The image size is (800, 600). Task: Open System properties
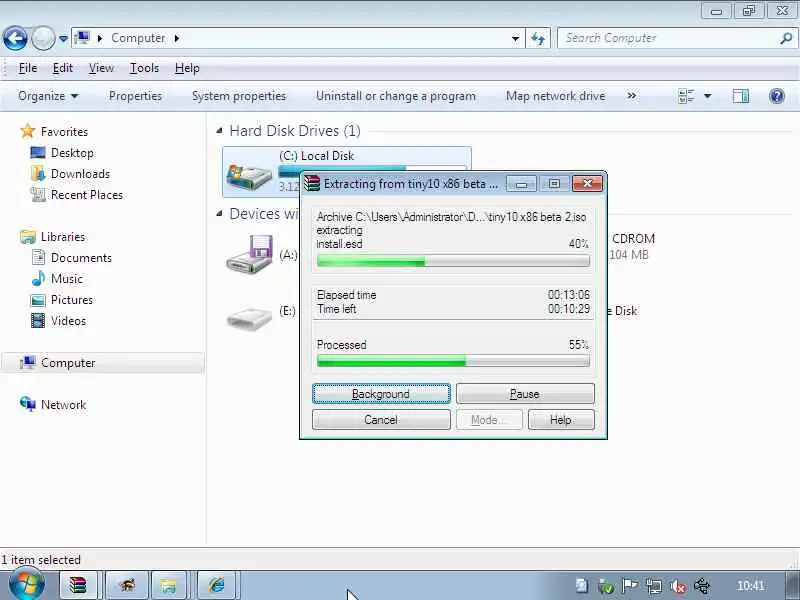click(x=239, y=96)
